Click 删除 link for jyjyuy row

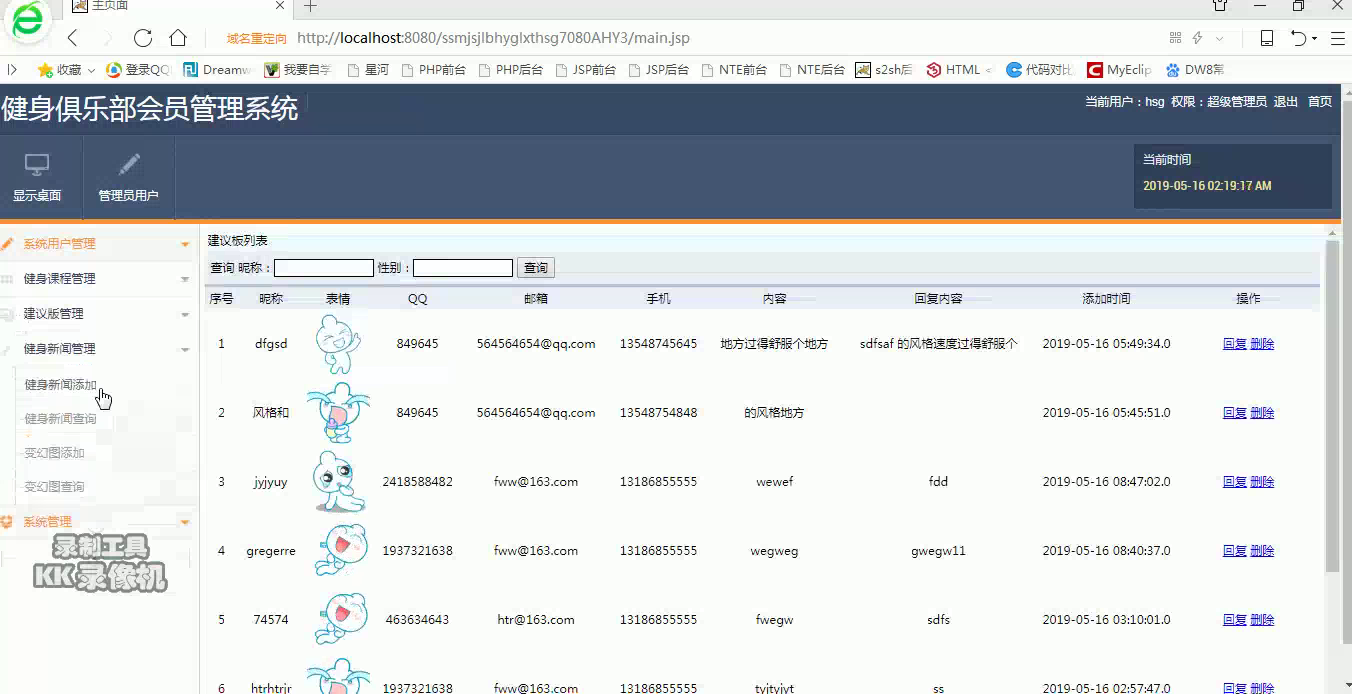coord(1262,482)
